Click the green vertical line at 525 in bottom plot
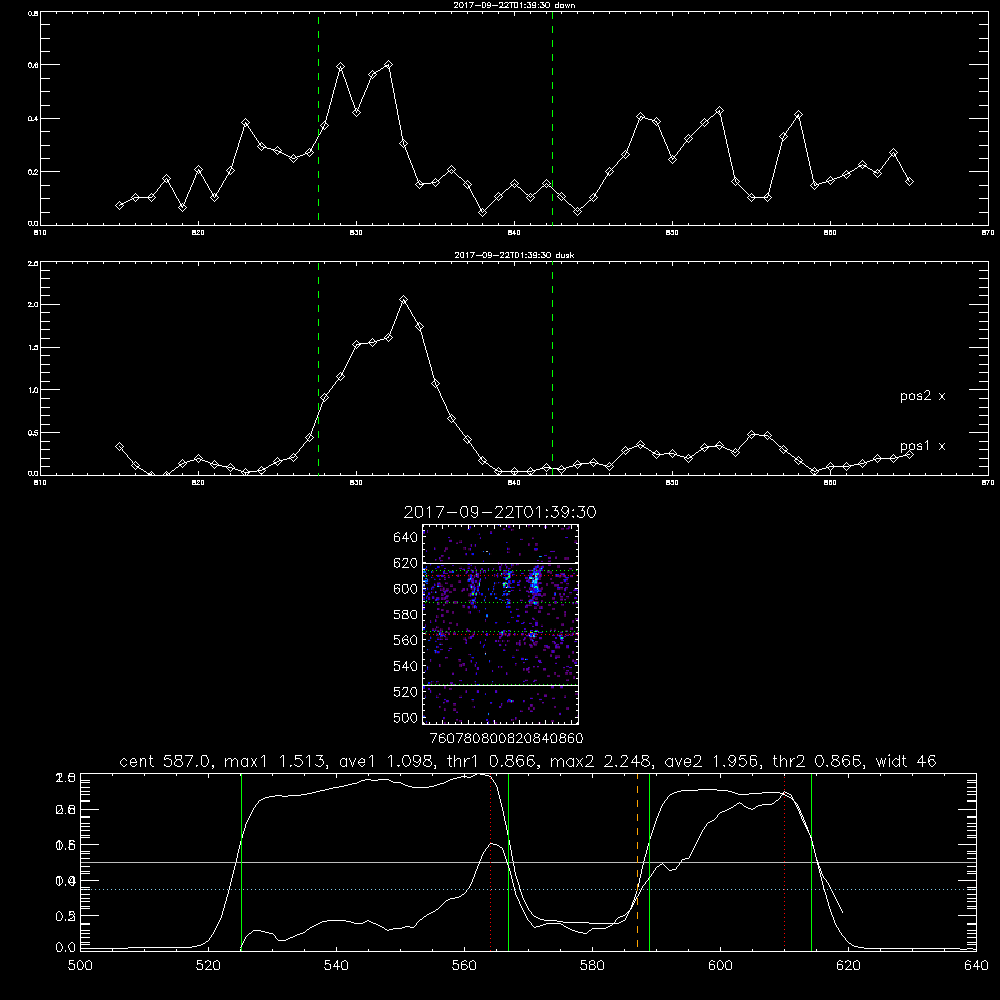The height and width of the screenshot is (1000, 1000). click(242, 862)
